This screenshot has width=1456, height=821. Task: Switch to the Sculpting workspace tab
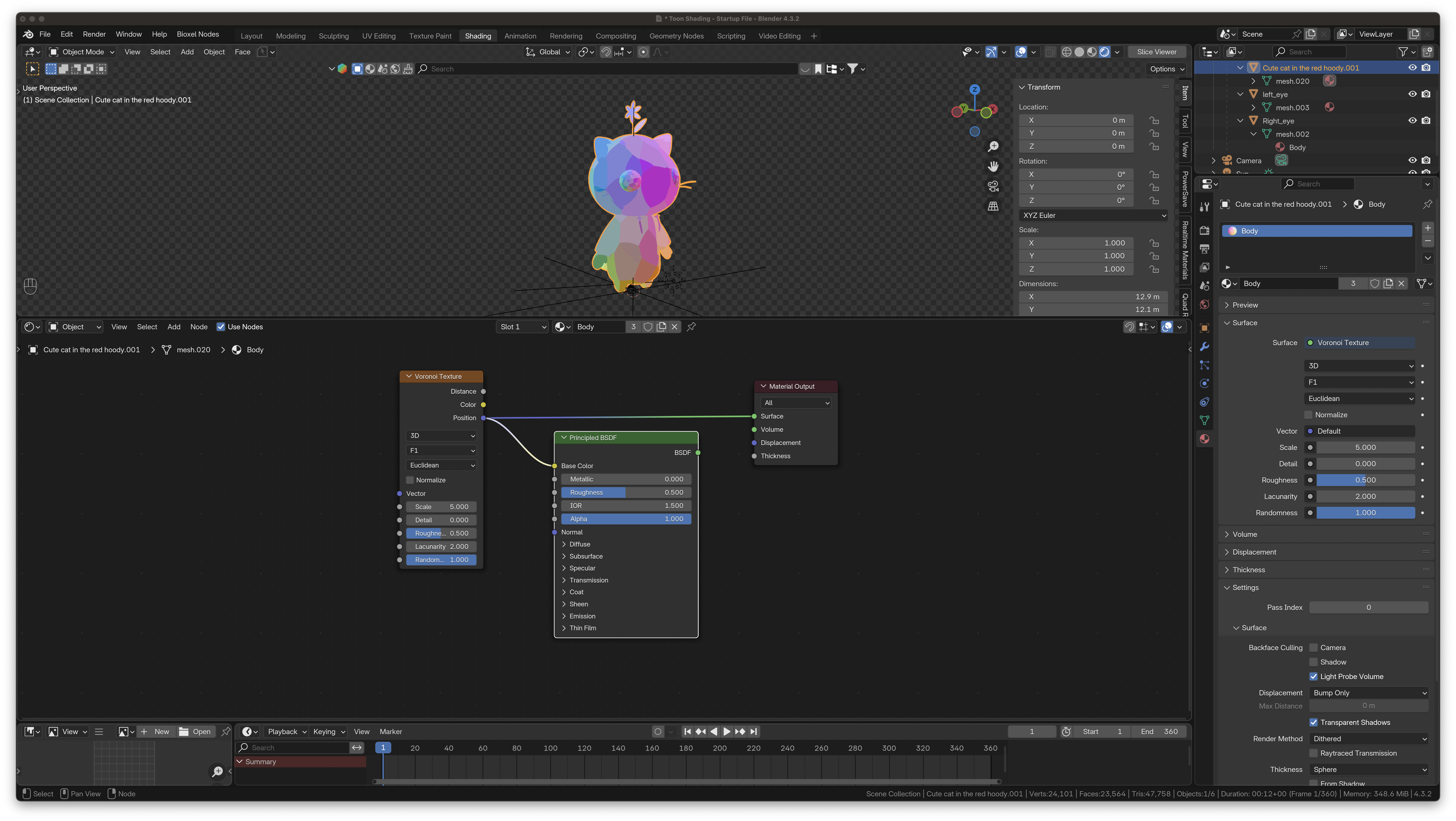click(x=333, y=36)
